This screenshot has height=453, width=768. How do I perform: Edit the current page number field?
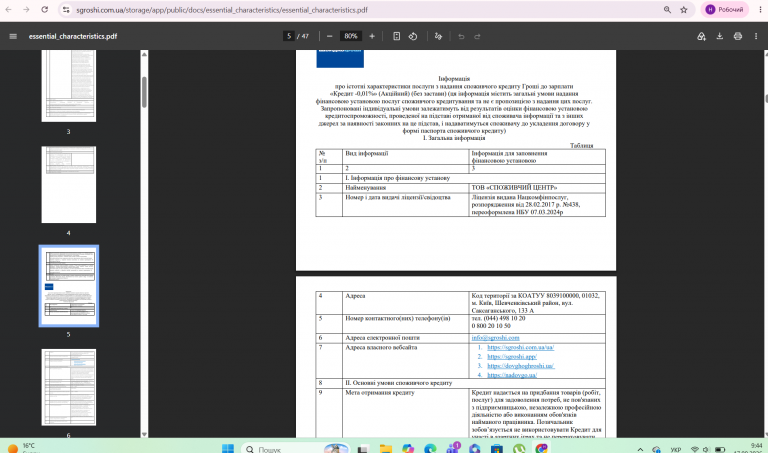[x=288, y=36]
